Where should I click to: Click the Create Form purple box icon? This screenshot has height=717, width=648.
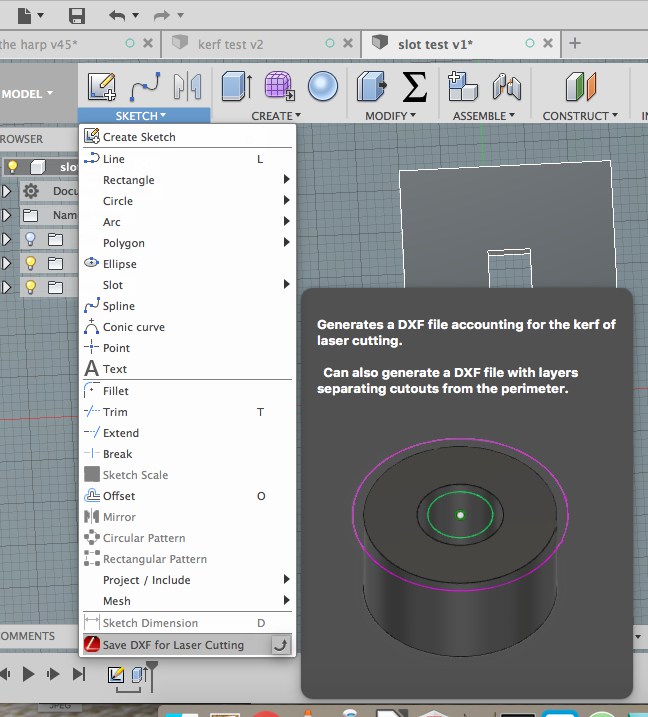pyautogui.click(x=279, y=86)
